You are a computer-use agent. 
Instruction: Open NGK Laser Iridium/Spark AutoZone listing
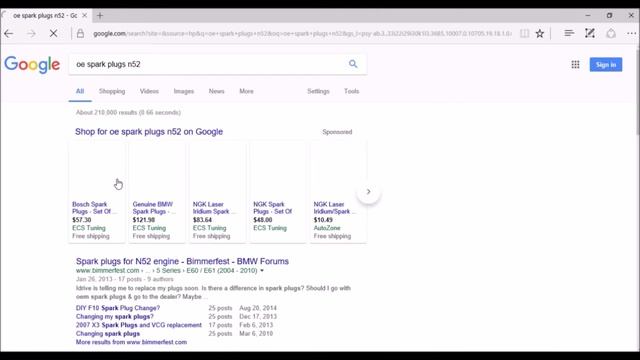click(334, 208)
